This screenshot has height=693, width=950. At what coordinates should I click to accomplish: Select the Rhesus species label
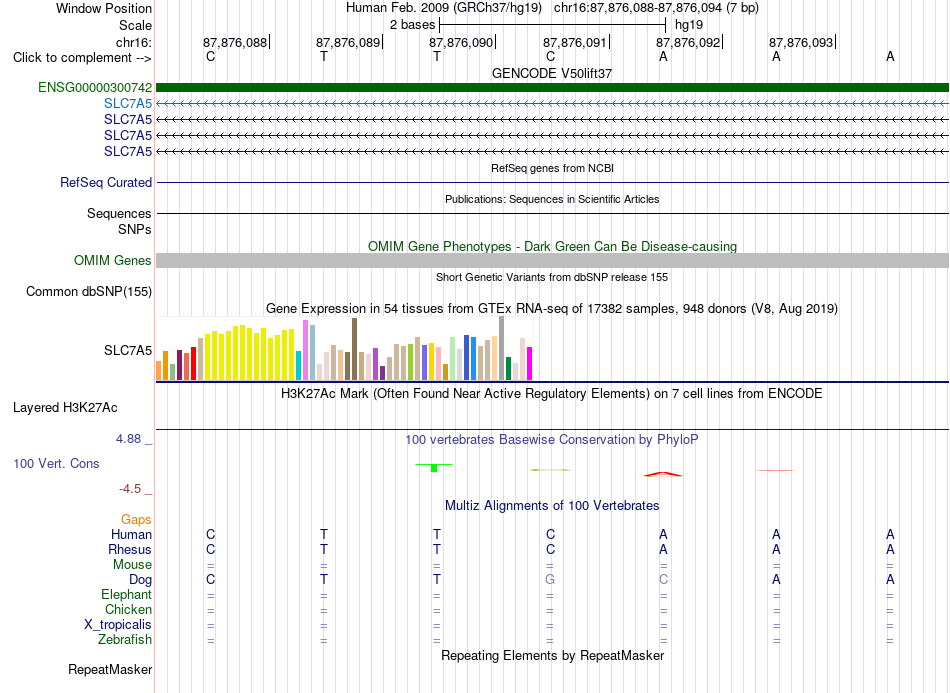point(130,549)
